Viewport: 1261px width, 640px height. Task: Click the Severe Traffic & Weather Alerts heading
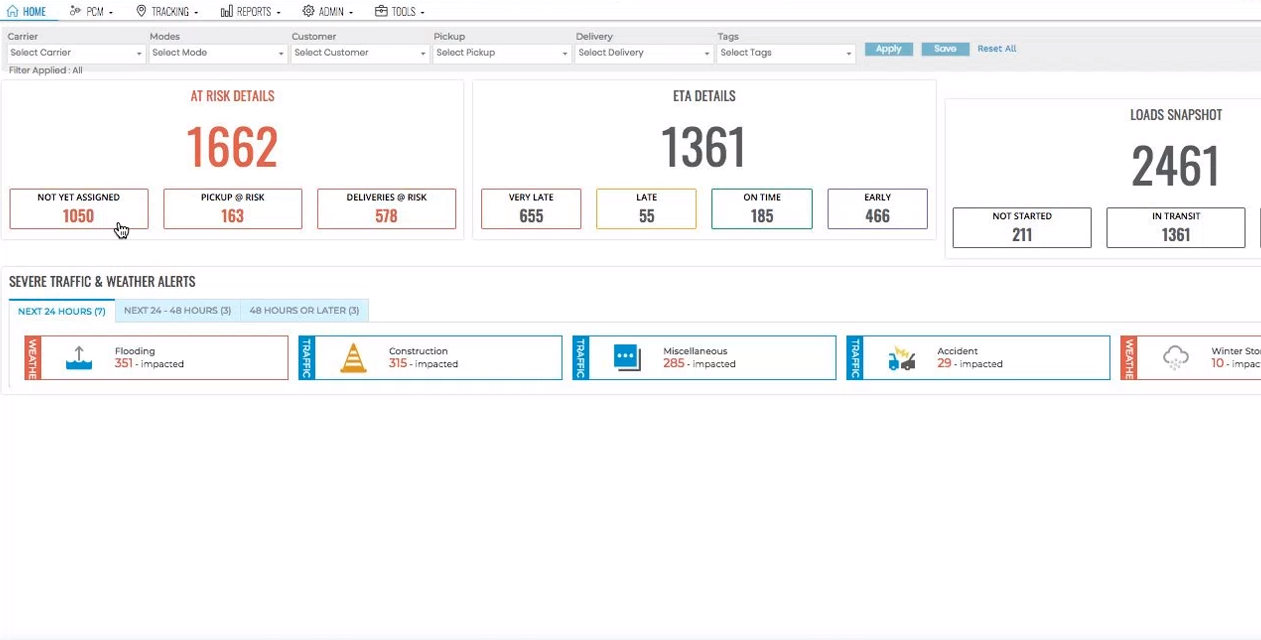[x=102, y=282]
